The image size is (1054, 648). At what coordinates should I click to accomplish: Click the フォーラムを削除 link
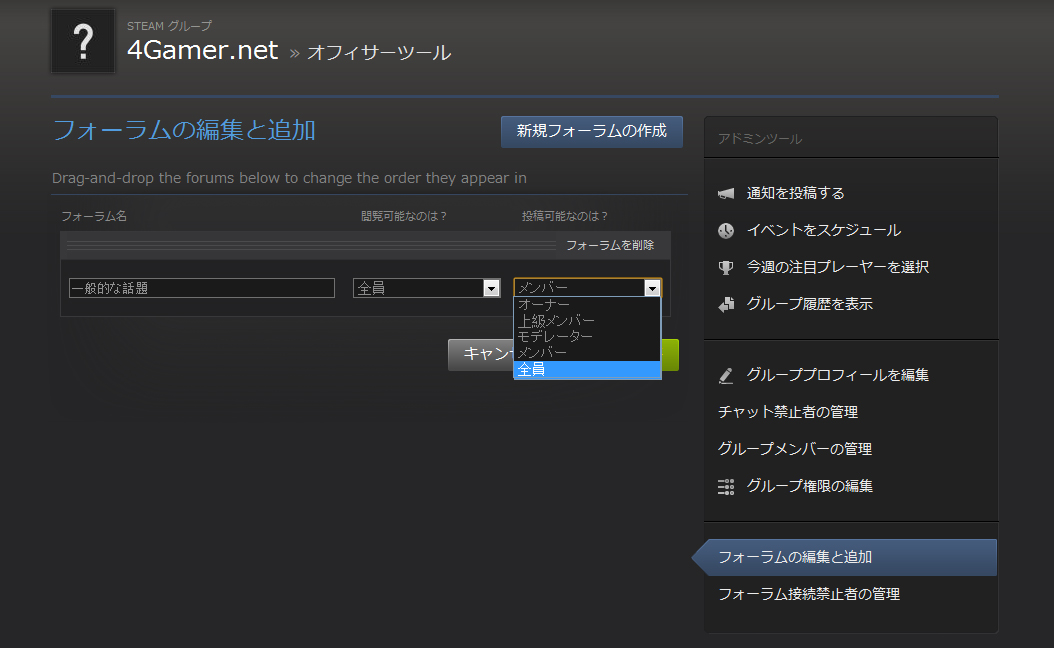[x=610, y=245]
